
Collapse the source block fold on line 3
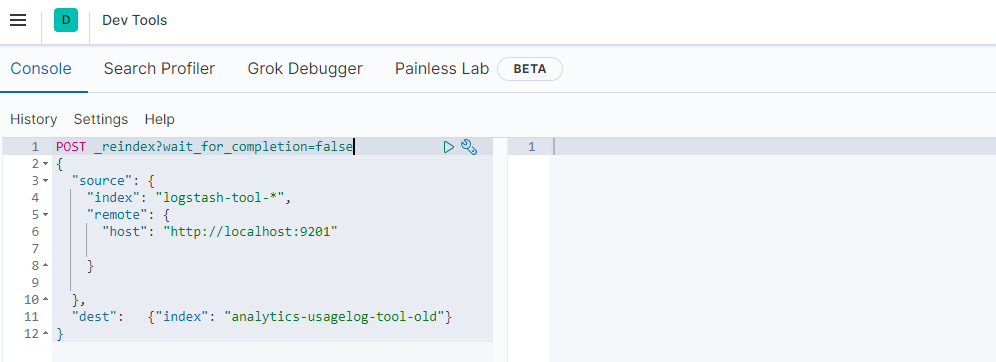pos(45,181)
